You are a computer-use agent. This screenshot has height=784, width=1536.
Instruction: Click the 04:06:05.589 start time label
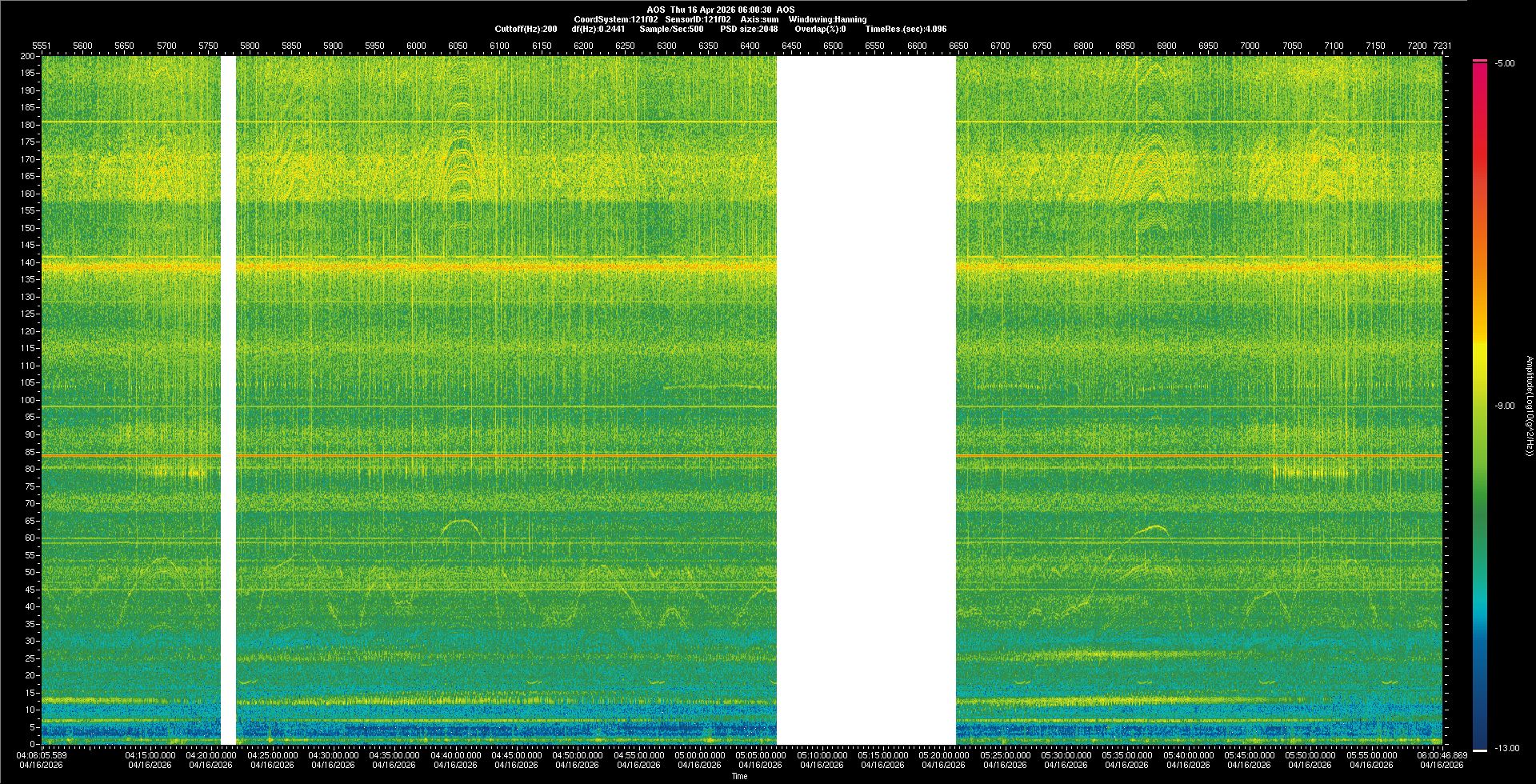click(x=42, y=755)
